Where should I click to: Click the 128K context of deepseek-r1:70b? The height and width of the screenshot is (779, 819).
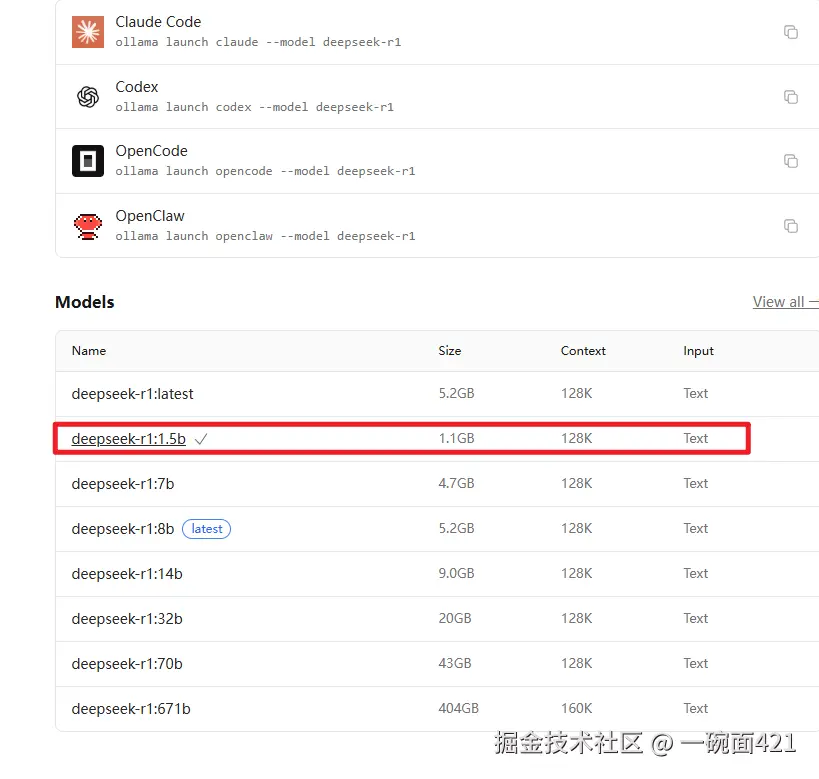(577, 663)
